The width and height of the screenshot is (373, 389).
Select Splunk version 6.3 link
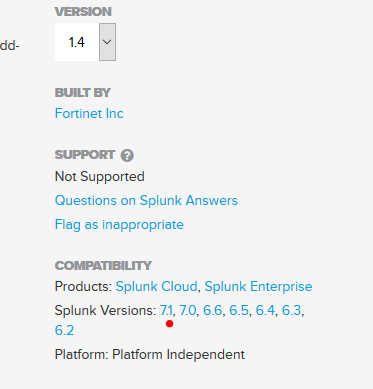click(292, 310)
